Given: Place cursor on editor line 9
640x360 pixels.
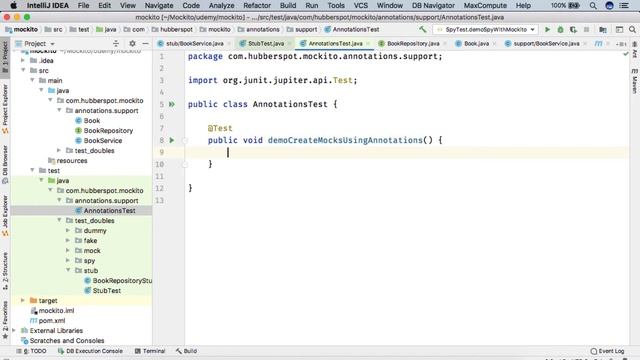Looking at the screenshot, I should tap(406, 152).
